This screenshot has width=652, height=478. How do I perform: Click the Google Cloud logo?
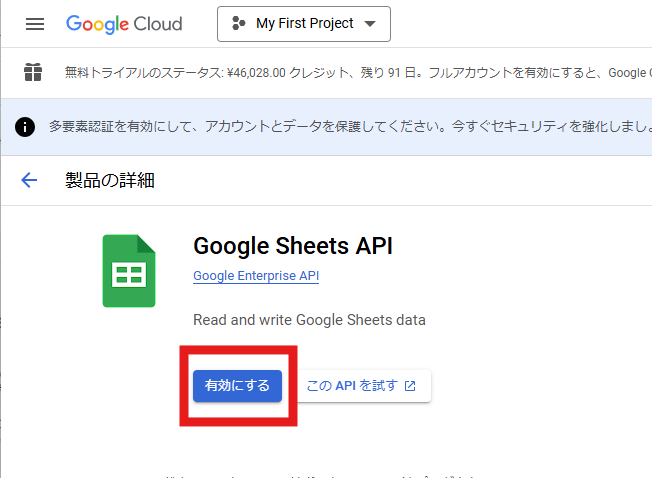[x=124, y=24]
